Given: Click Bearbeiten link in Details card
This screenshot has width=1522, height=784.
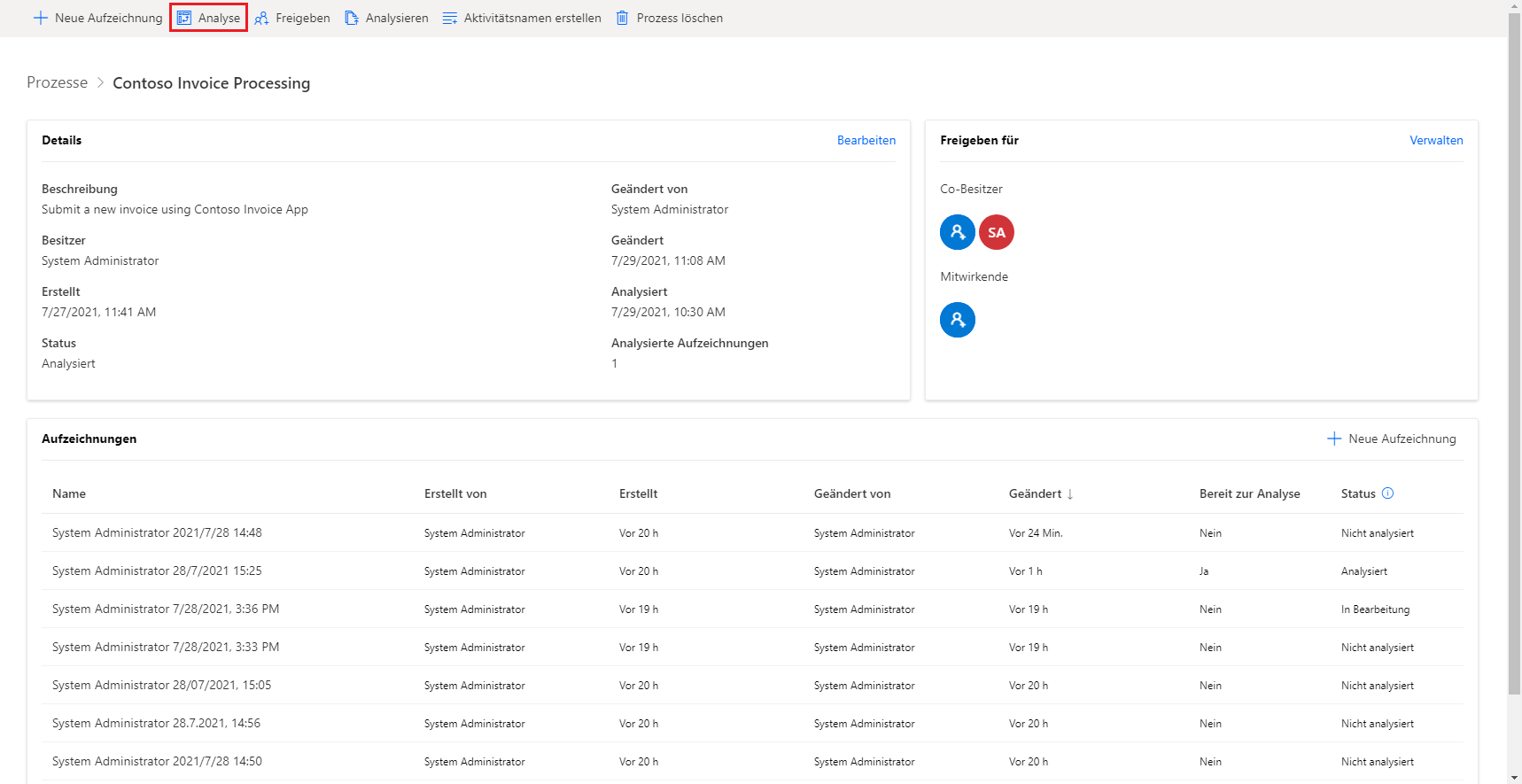Looking at the screenshot, I should click(x=866, y=140).
